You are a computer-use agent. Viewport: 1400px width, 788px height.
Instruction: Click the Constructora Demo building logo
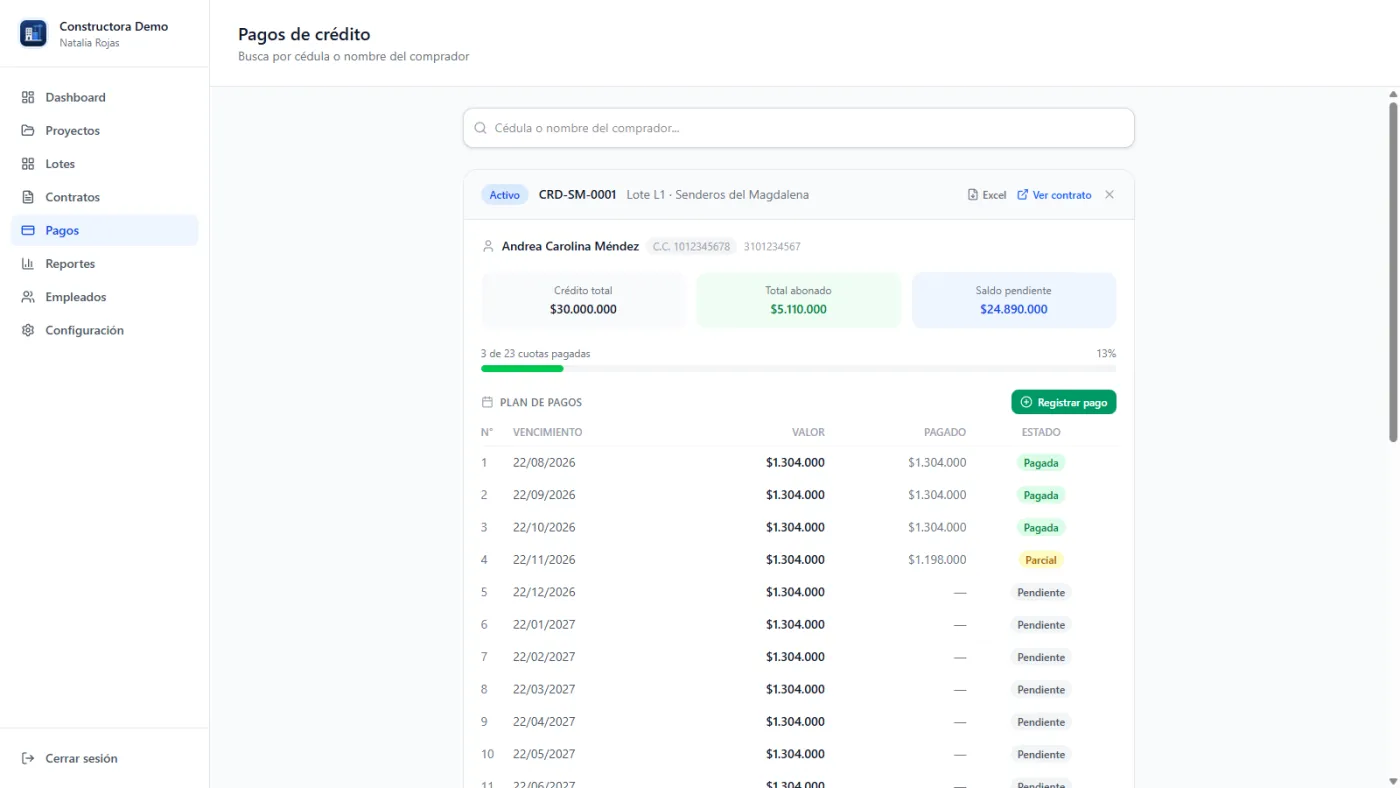click(33, 33)
